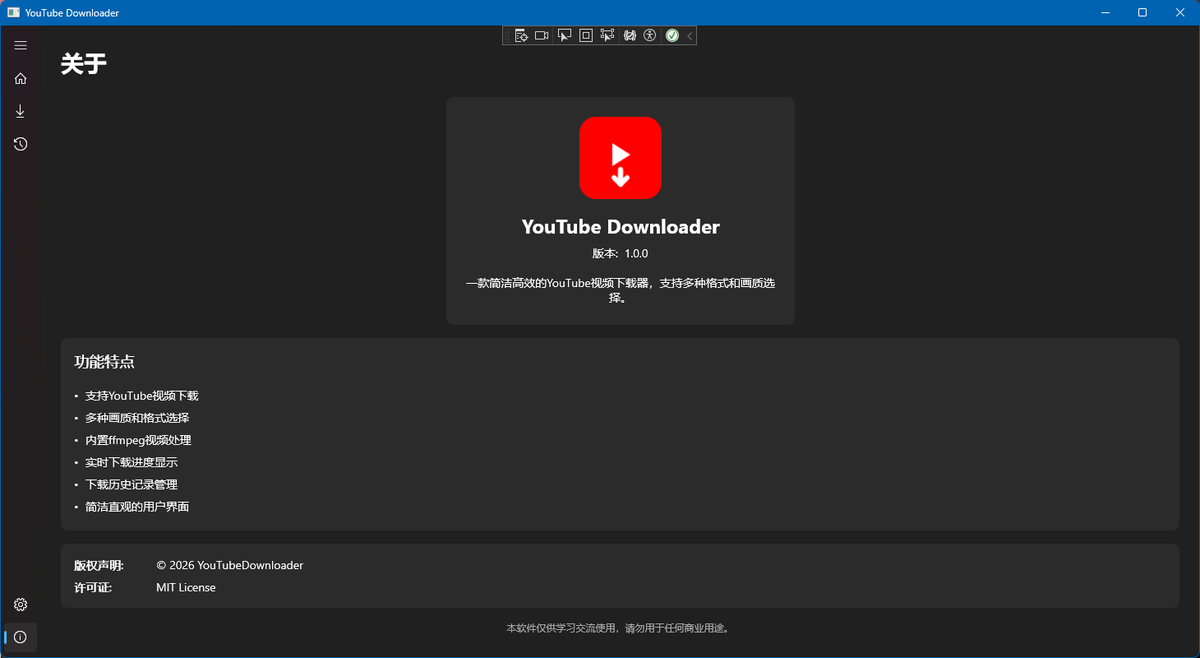
Task: Toggle the layout adorners square icon
Action: [x=586, y=35]
